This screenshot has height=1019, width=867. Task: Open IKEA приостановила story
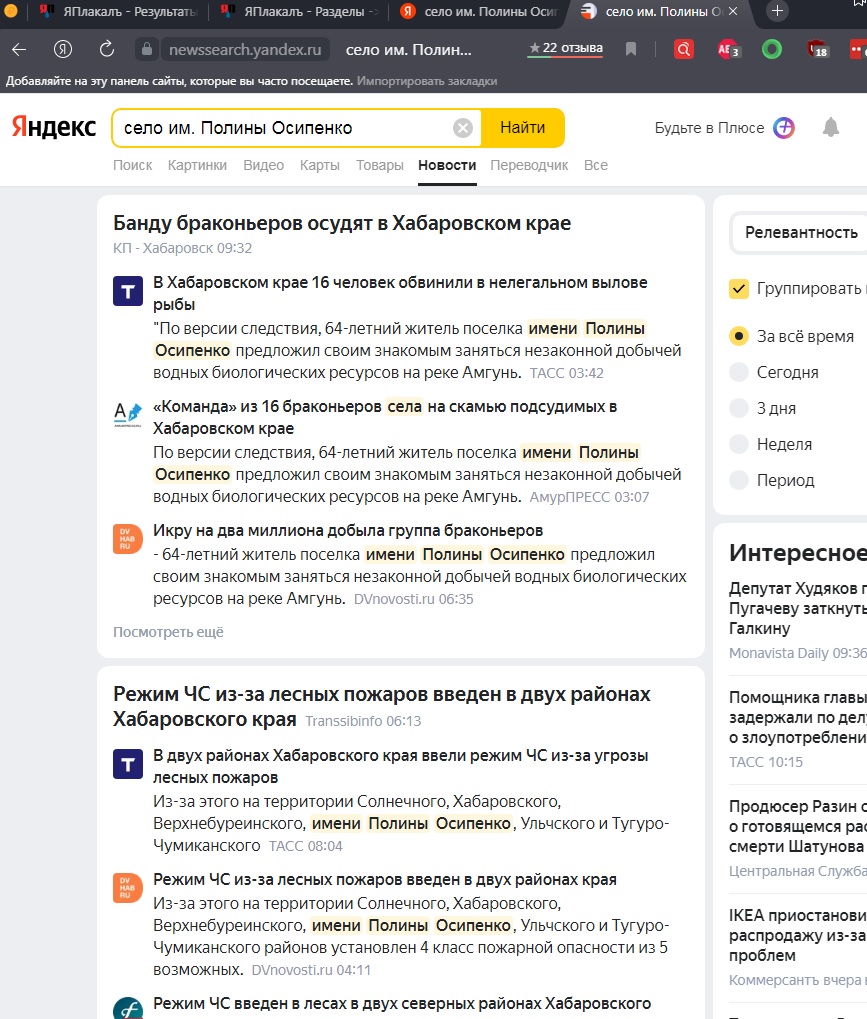(798, 935)
